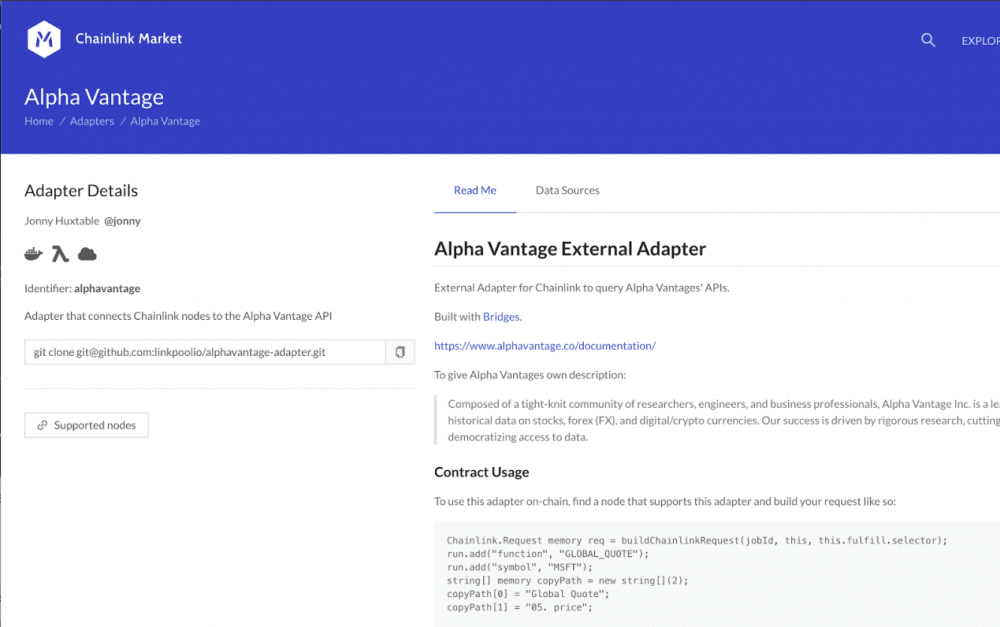Click inside the git clone text field
Viewport: 1000px width, 627px height.
pyautogui.click(x=205, y=352)
